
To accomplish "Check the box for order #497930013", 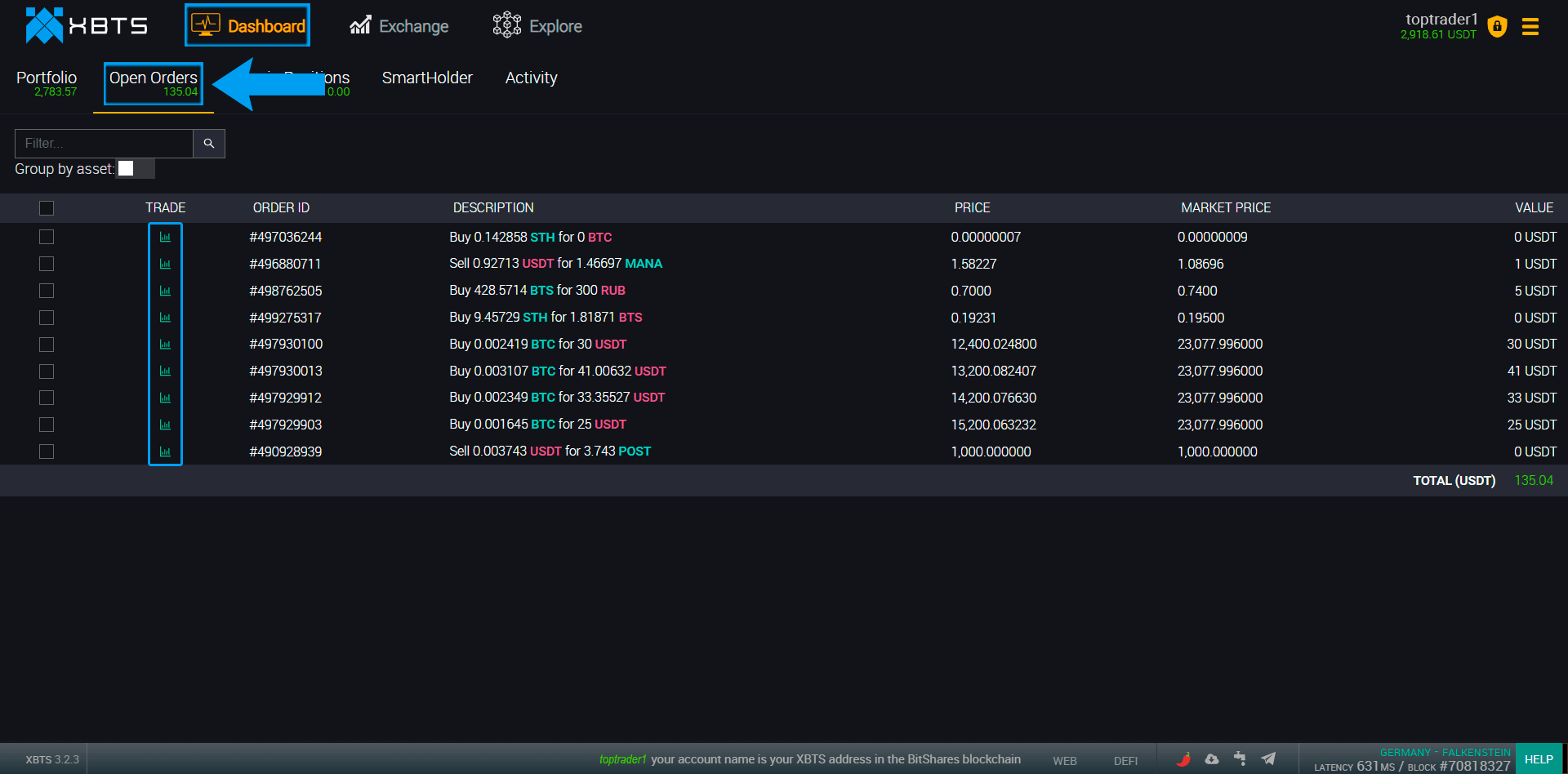I will [47, 371].
